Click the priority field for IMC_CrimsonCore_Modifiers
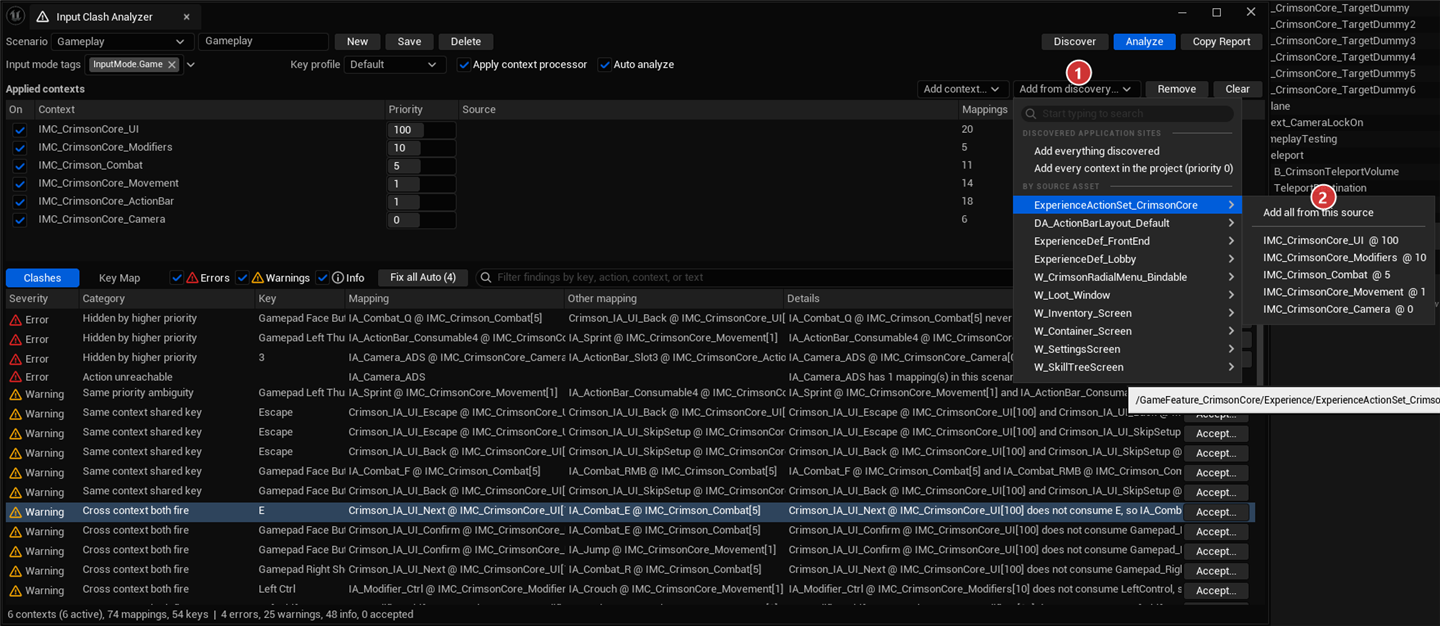 421,148
